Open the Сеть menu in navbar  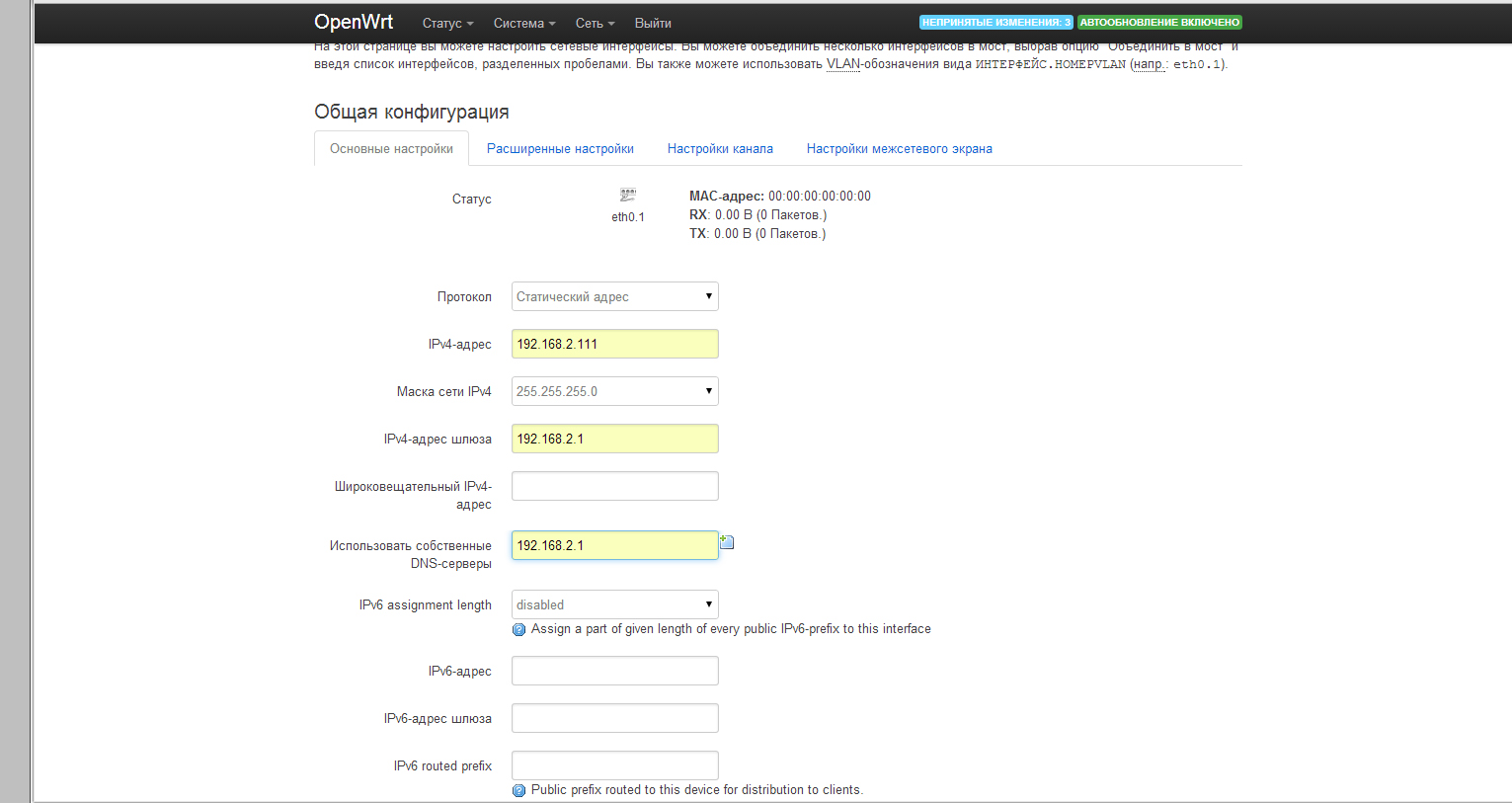click(595, 23)
